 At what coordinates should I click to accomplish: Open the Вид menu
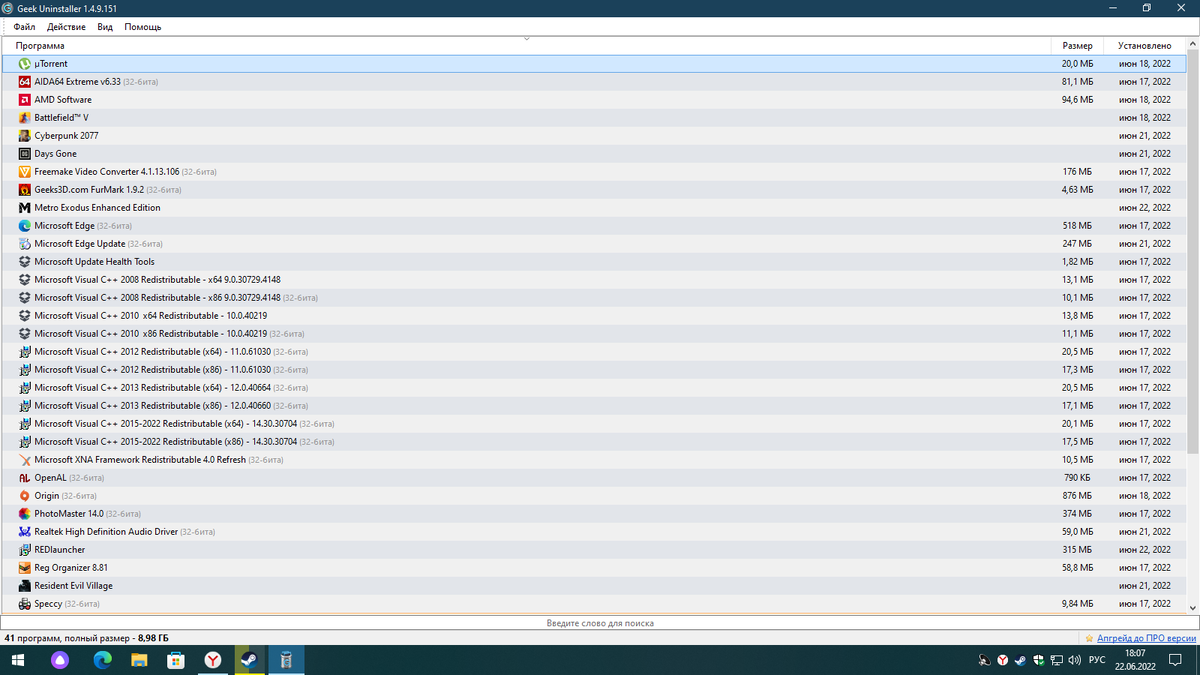coord(105,27)
